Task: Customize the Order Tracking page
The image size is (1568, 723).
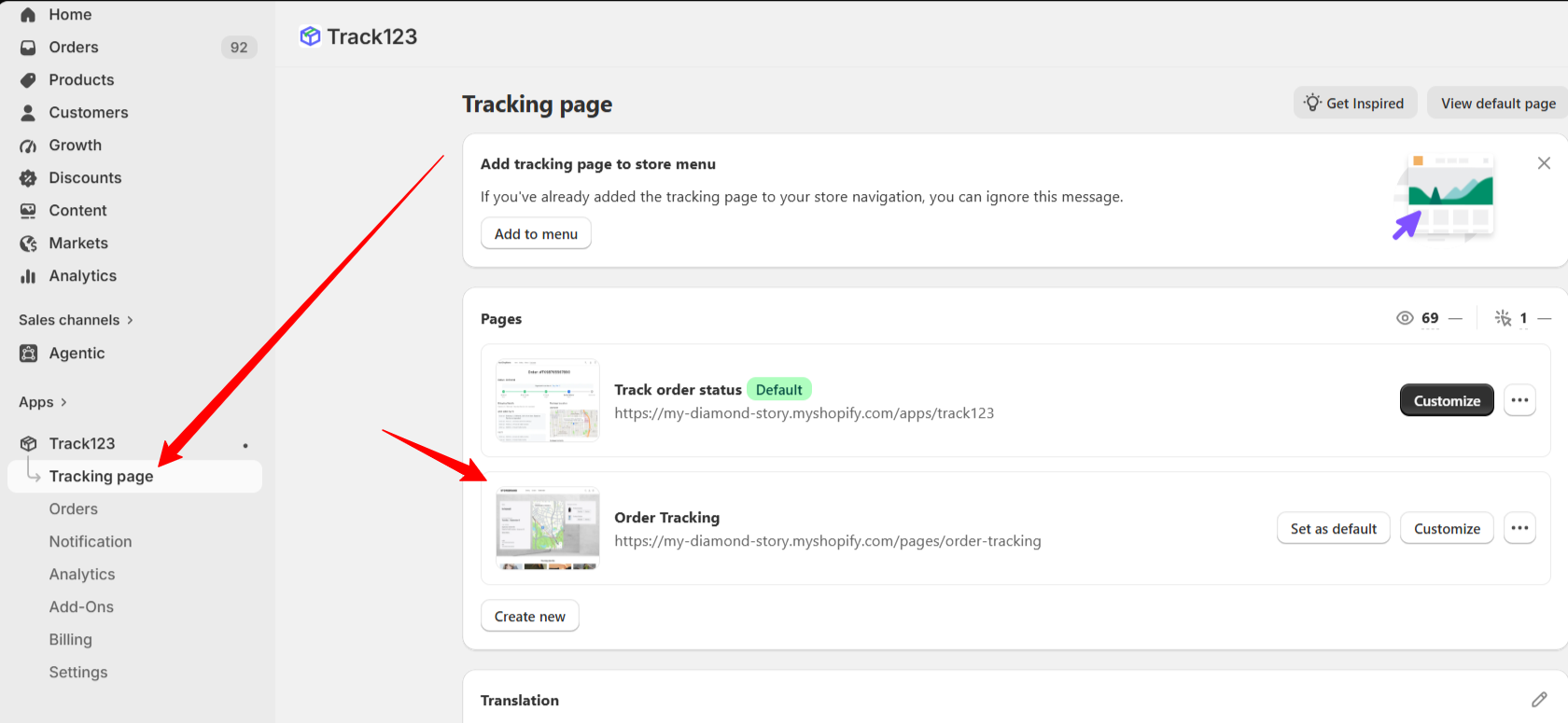Action: click(1447, 528)
